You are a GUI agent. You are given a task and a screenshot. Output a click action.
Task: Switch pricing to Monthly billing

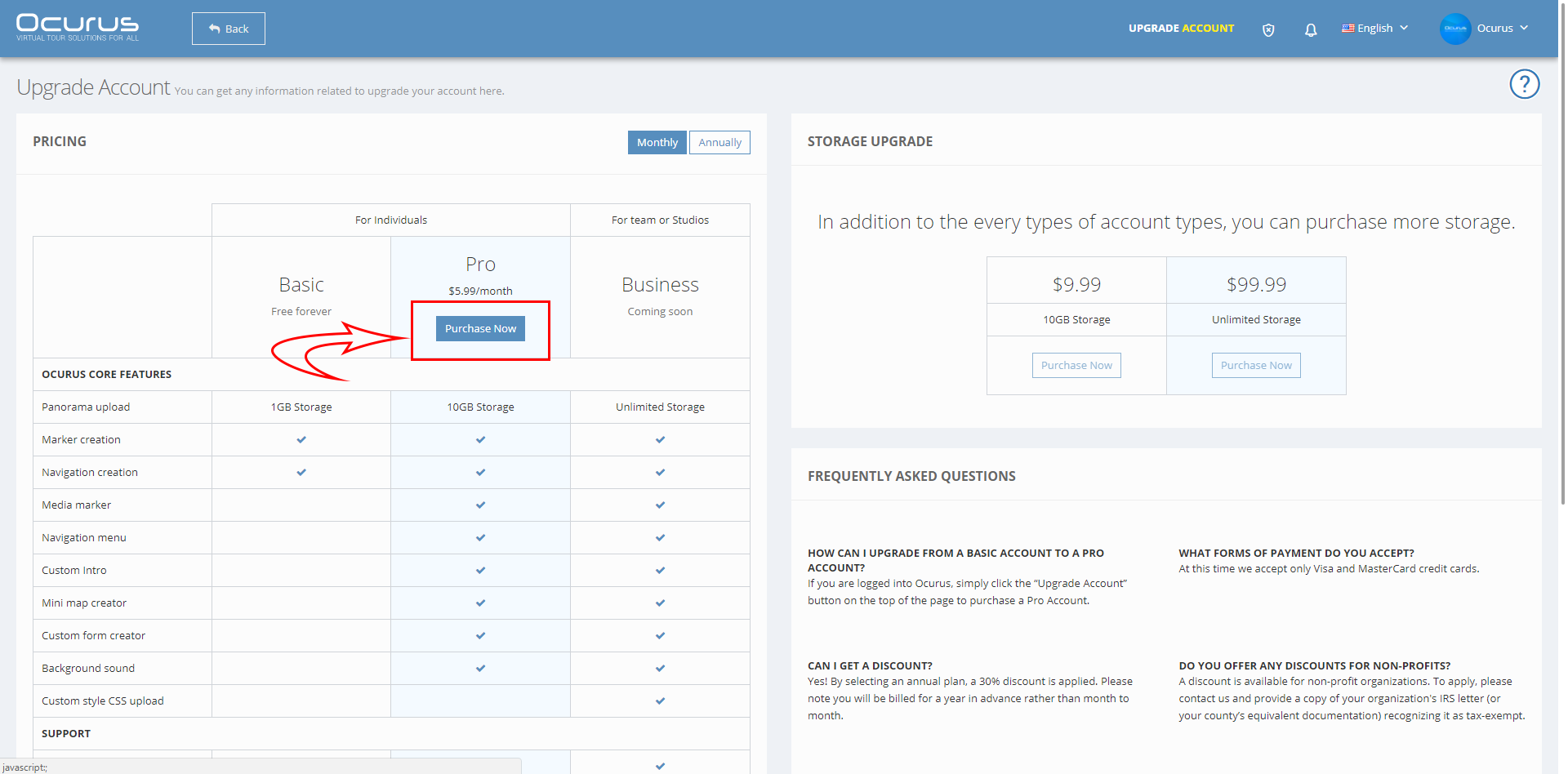(x=657, y=142)
